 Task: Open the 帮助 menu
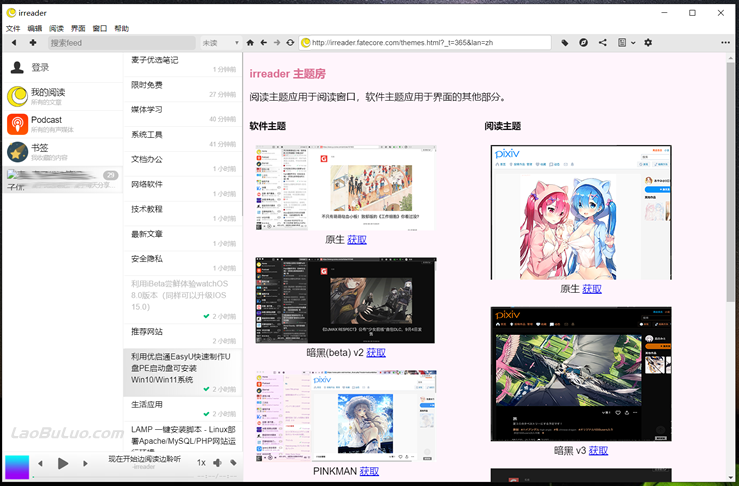[x=122, y=28]
